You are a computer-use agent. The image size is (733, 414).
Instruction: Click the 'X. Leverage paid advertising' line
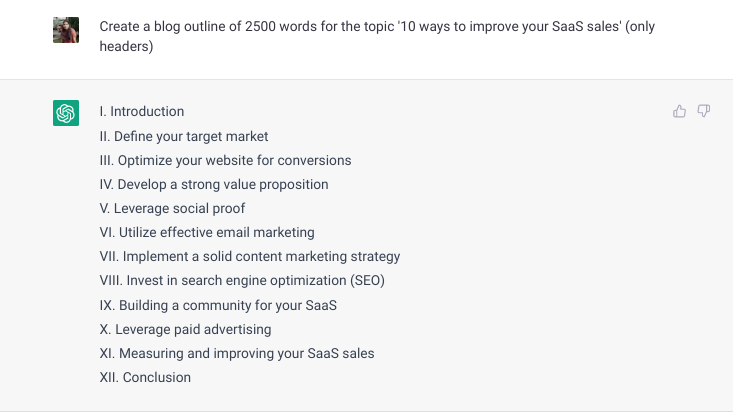[x=185, y=329]
